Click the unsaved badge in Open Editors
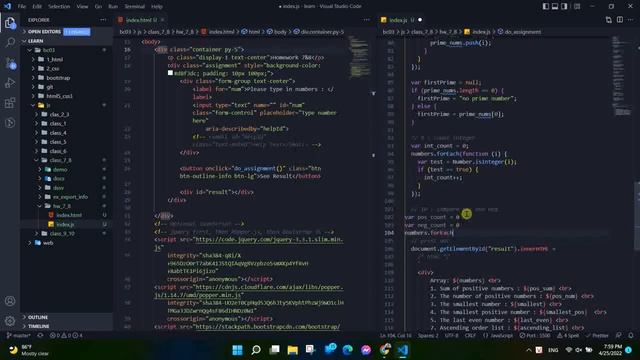This screenshot has height=360, width=640. [x=77, y=32]
